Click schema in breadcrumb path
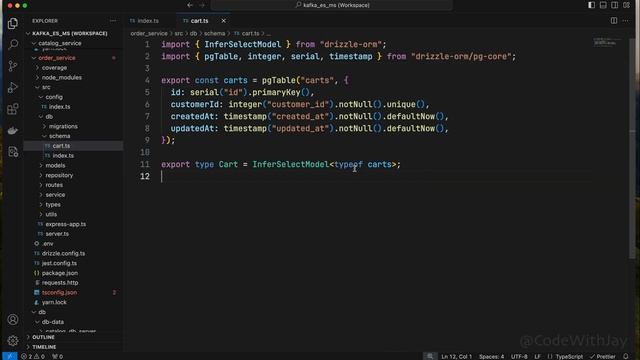Image resolution: width=640 pixels, height=360 pixels. click(214, 33)
